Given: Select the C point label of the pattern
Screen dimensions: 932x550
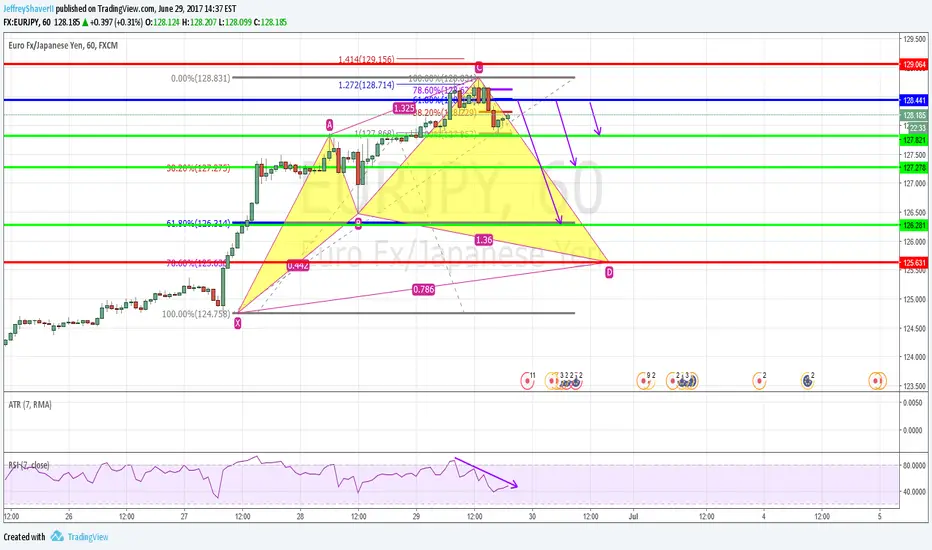Looking at the screenshot, I should coord(478,67).
